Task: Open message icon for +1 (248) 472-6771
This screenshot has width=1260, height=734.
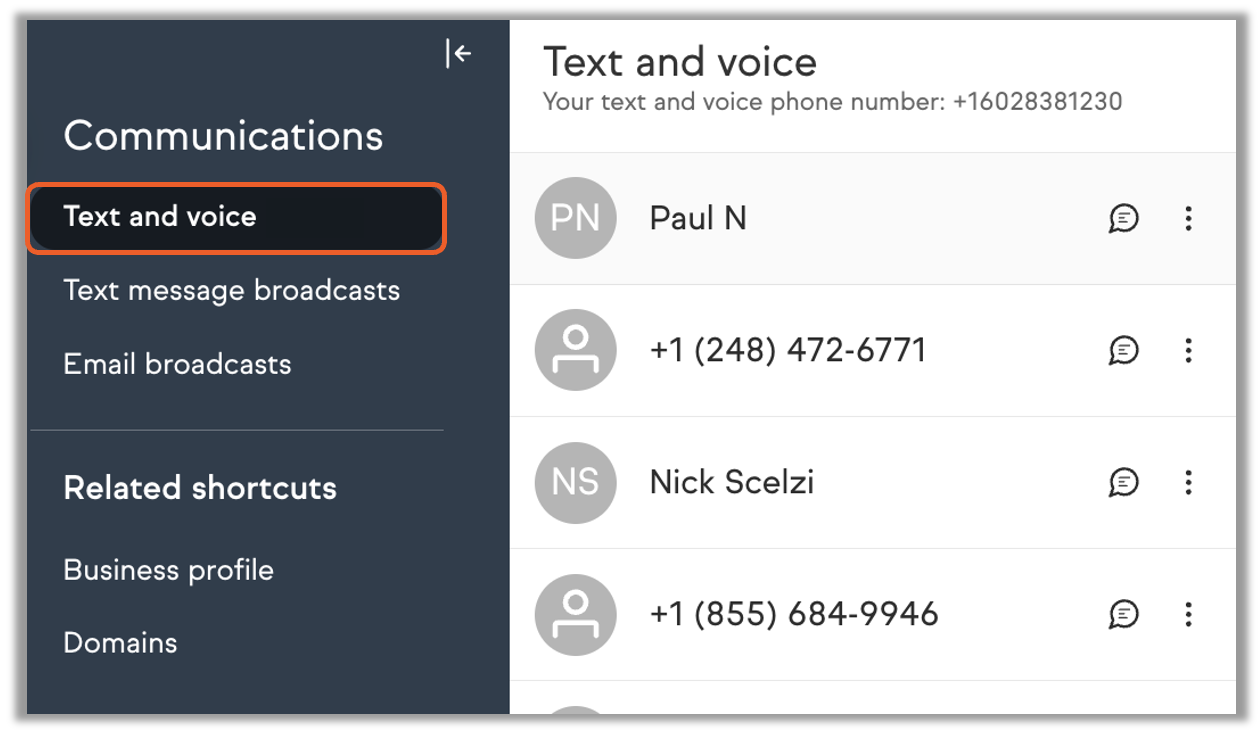Action: [1124, 350]
